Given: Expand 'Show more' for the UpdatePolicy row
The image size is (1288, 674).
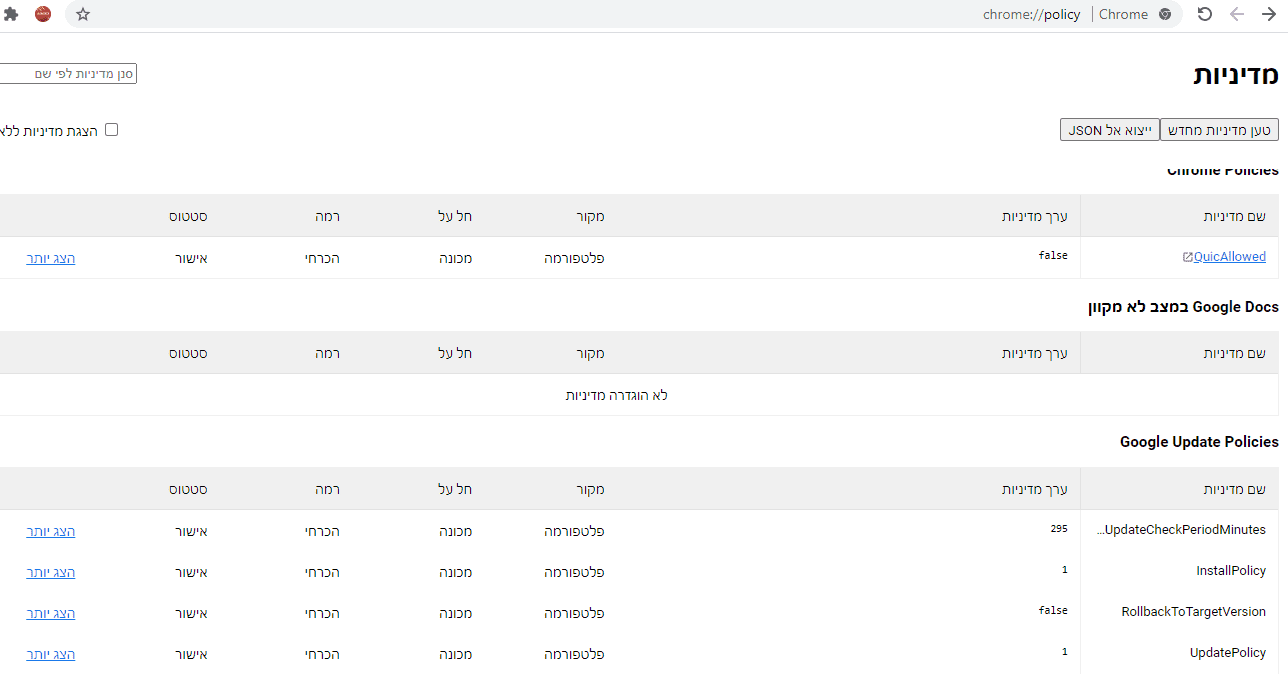Looking at the screenshot, I should point(51,654).
